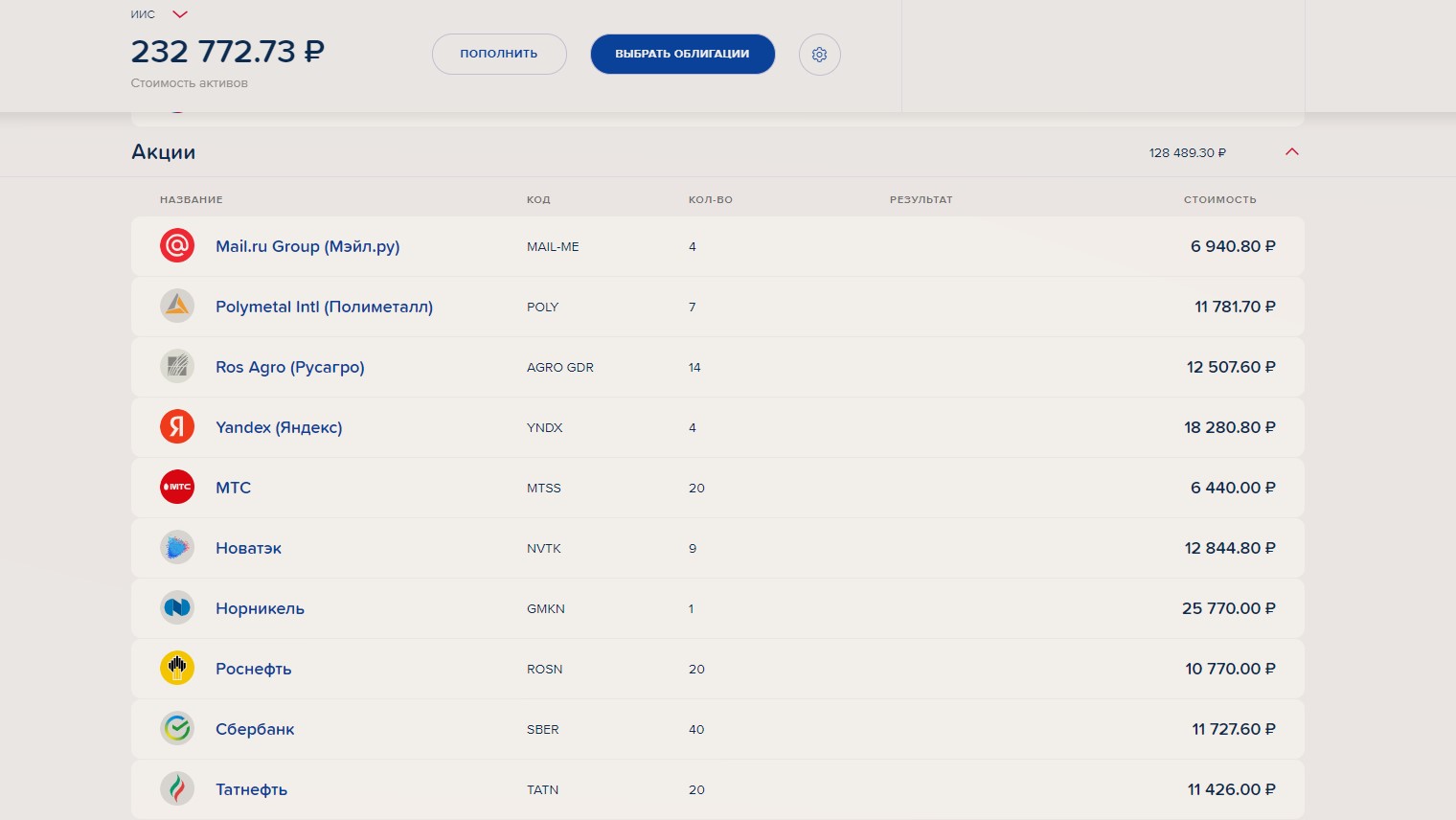Click the Выбрать облигации button
1456x820 pixels.
point(682,54)
